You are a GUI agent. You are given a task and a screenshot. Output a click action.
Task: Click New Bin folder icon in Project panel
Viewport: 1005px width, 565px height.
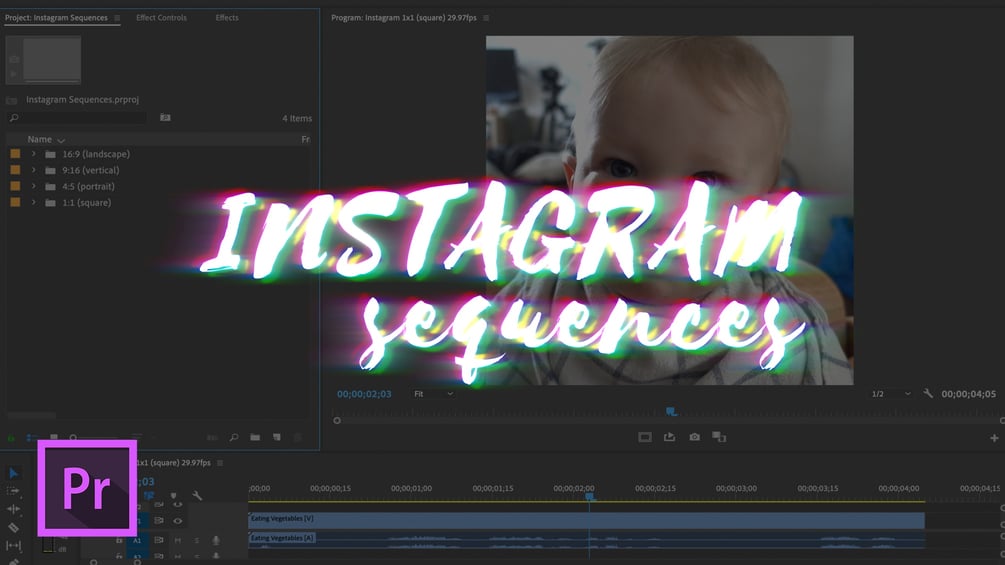[255, 438]
